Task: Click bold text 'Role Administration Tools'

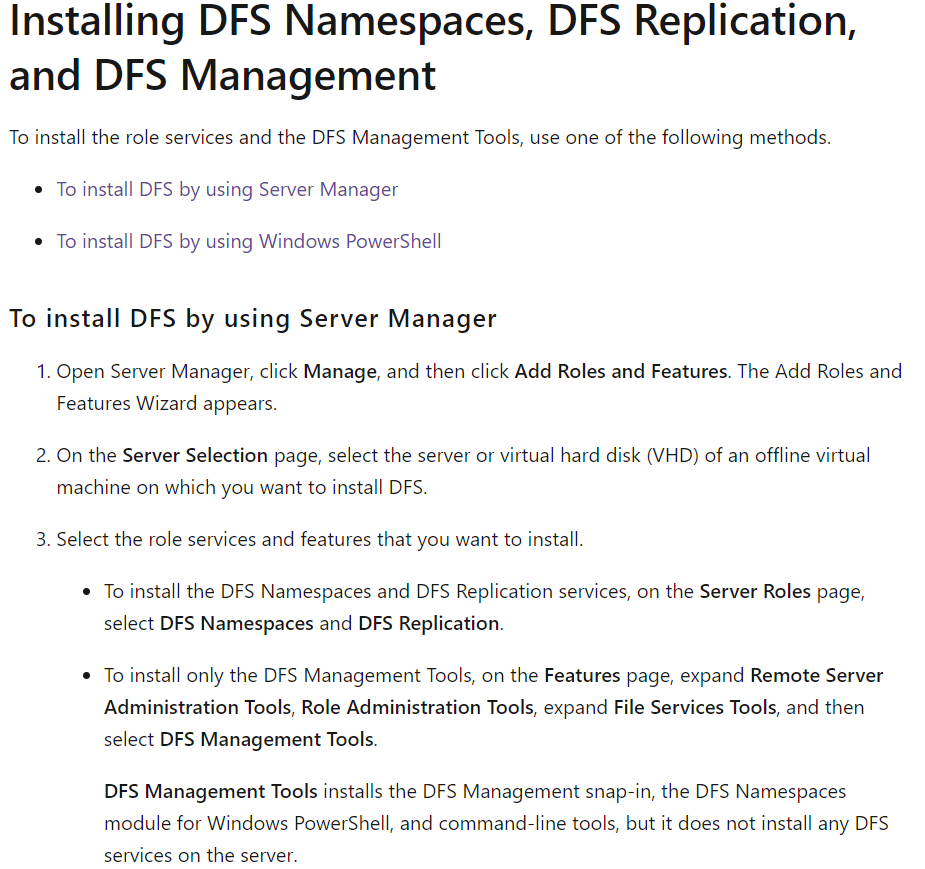Action: point(418,707)
